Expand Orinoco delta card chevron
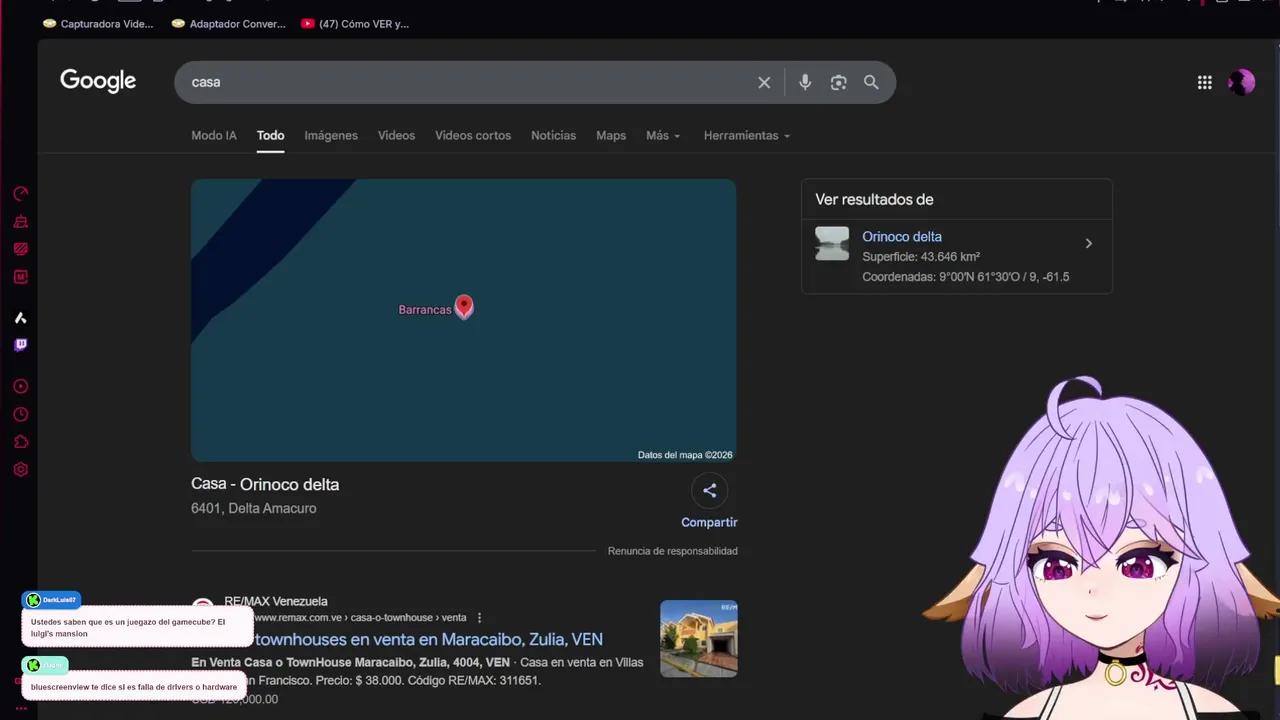 point(1089,243)
